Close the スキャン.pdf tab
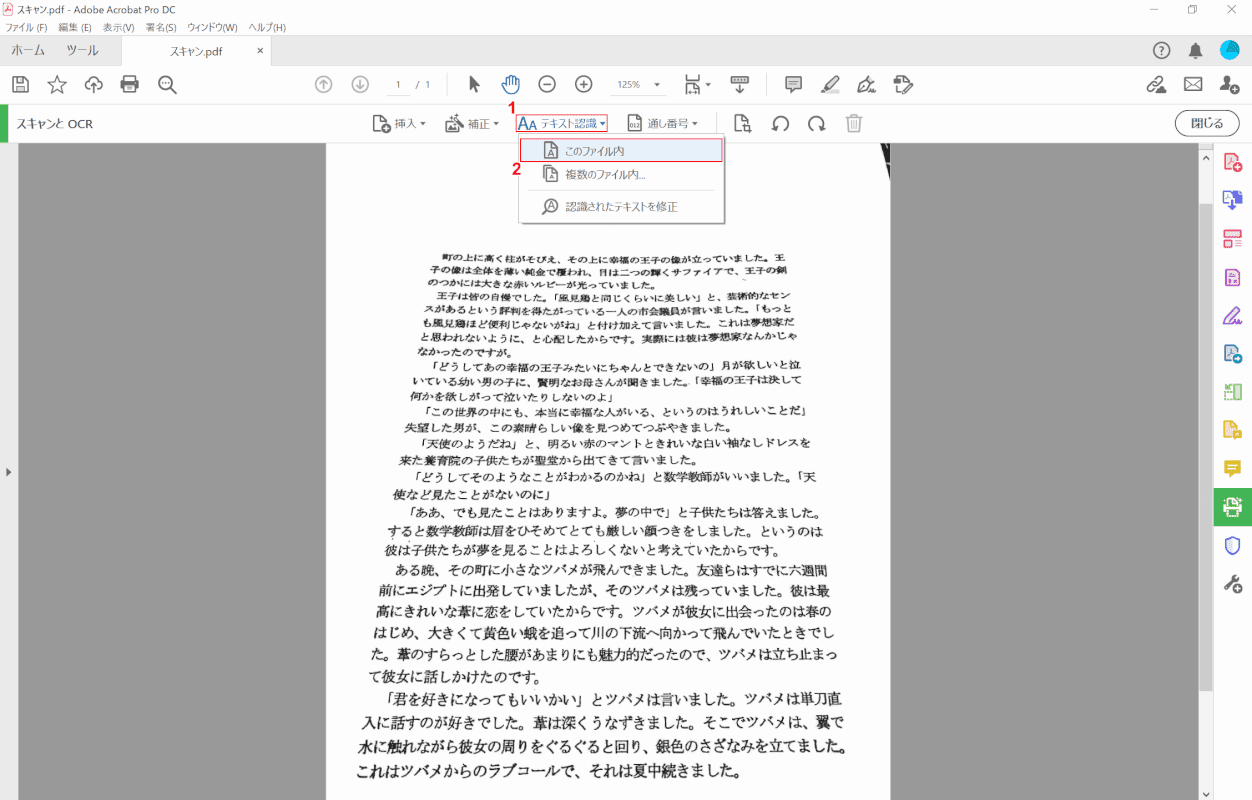1252x800 pixels. tap(260, 51)
